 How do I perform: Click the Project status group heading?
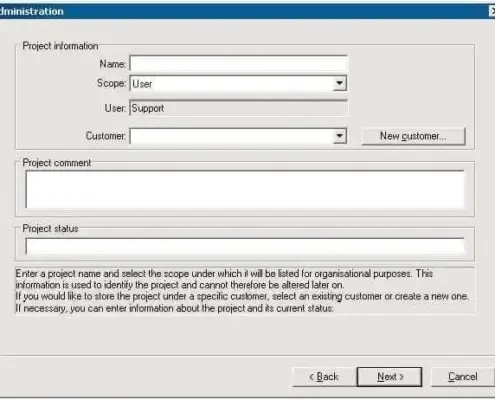(x=50, y=229)
